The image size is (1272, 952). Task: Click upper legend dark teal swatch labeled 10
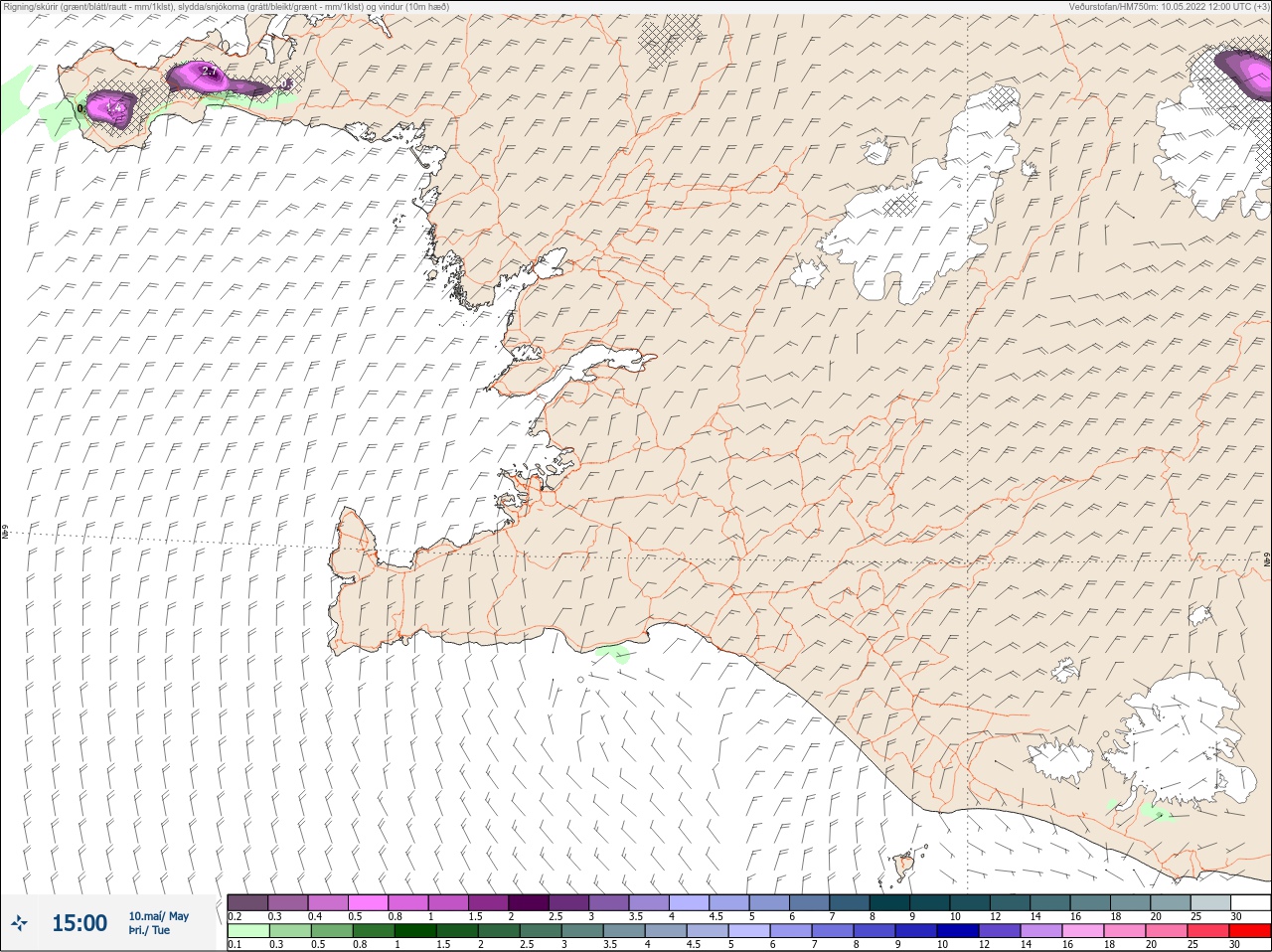pos(971,902)
